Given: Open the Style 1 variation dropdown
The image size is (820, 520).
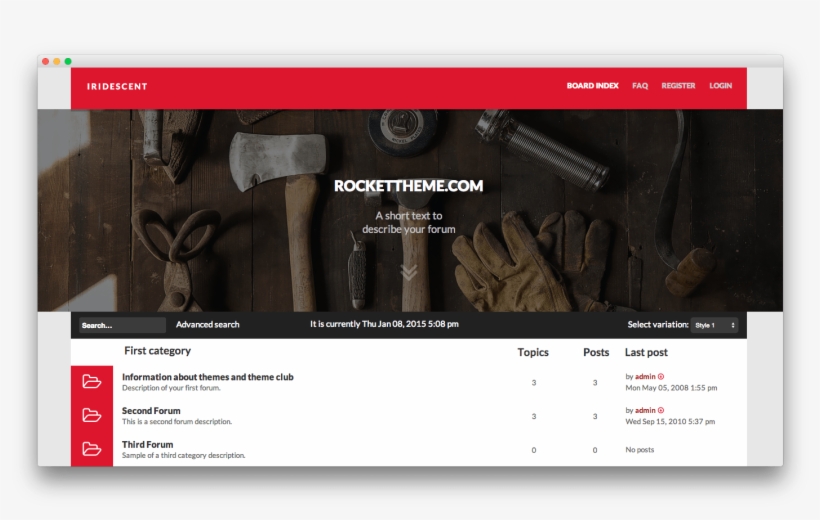Looking at the screenshot, I should 715,325.
